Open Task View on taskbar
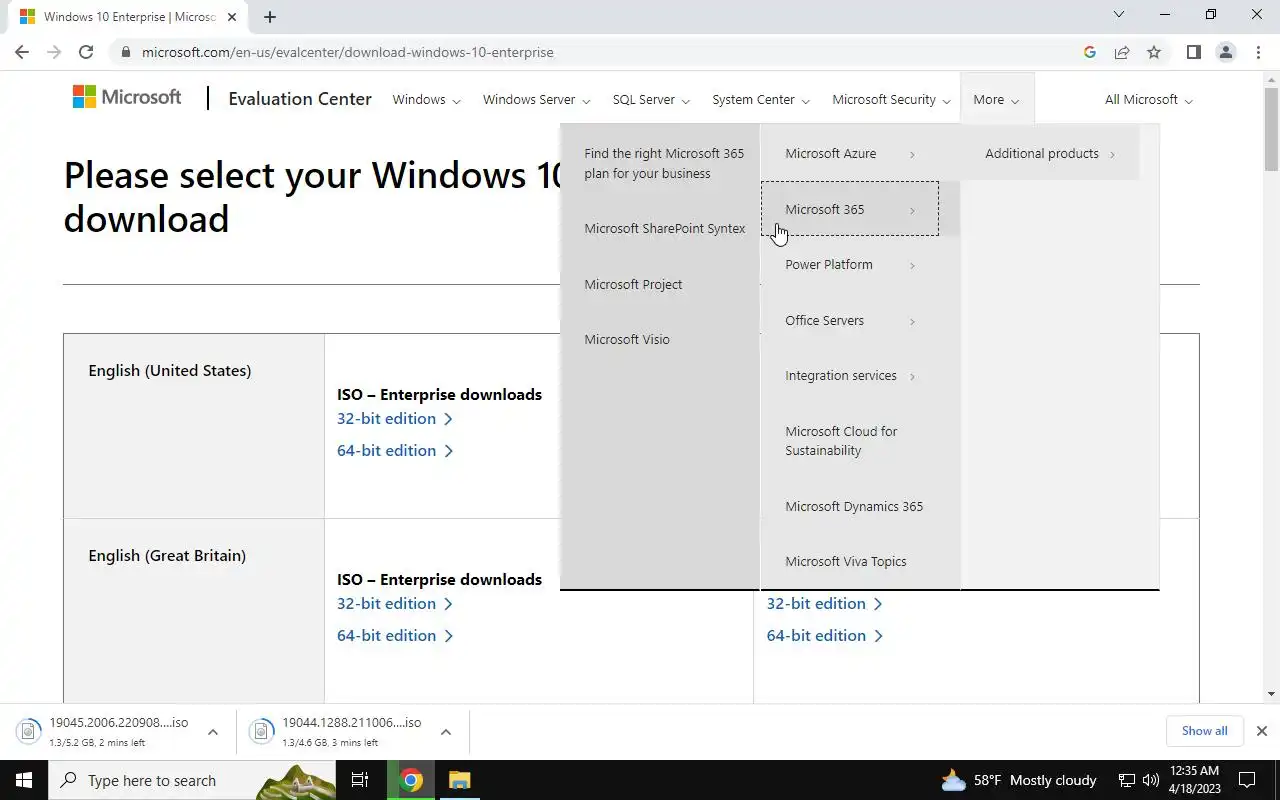This screenshot has width=1280, height=800. click(360, 780)
